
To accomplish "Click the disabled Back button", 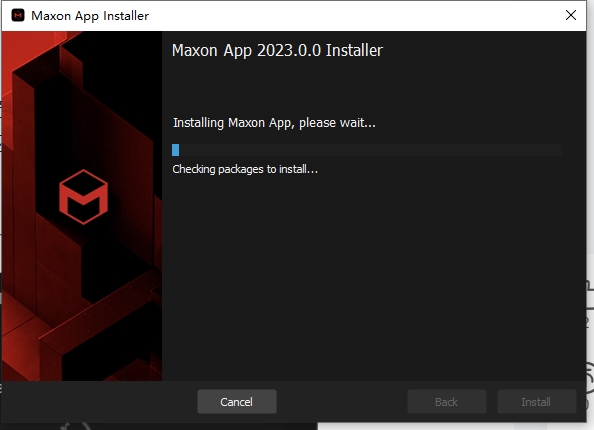I will click(x=447, y=402).
